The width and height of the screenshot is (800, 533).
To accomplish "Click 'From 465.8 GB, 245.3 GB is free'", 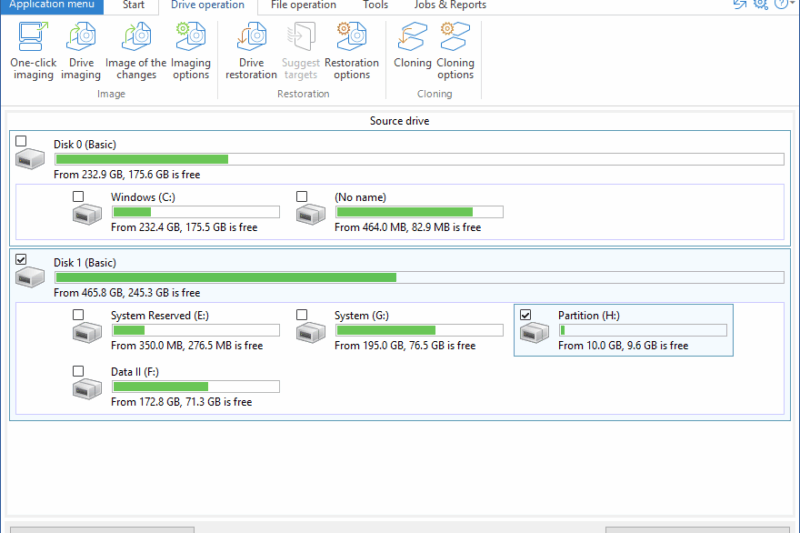I will point(127,293).
